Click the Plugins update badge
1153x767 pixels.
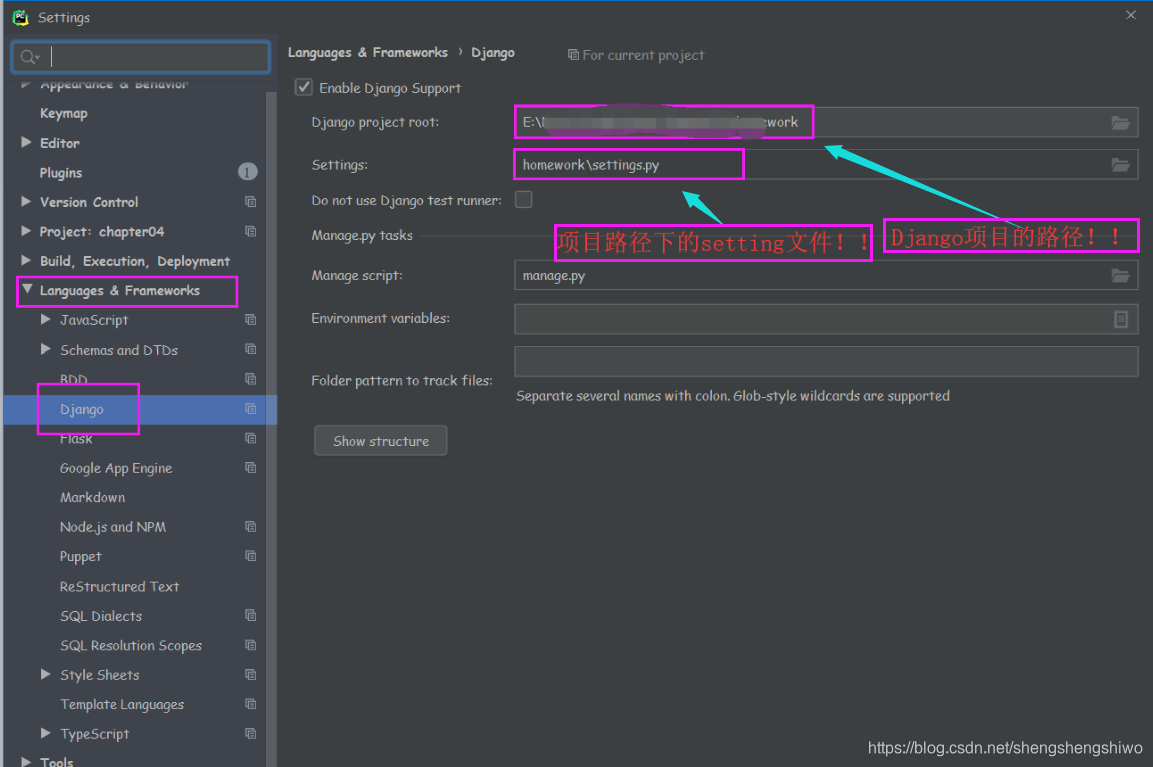[x=248, y=172]
